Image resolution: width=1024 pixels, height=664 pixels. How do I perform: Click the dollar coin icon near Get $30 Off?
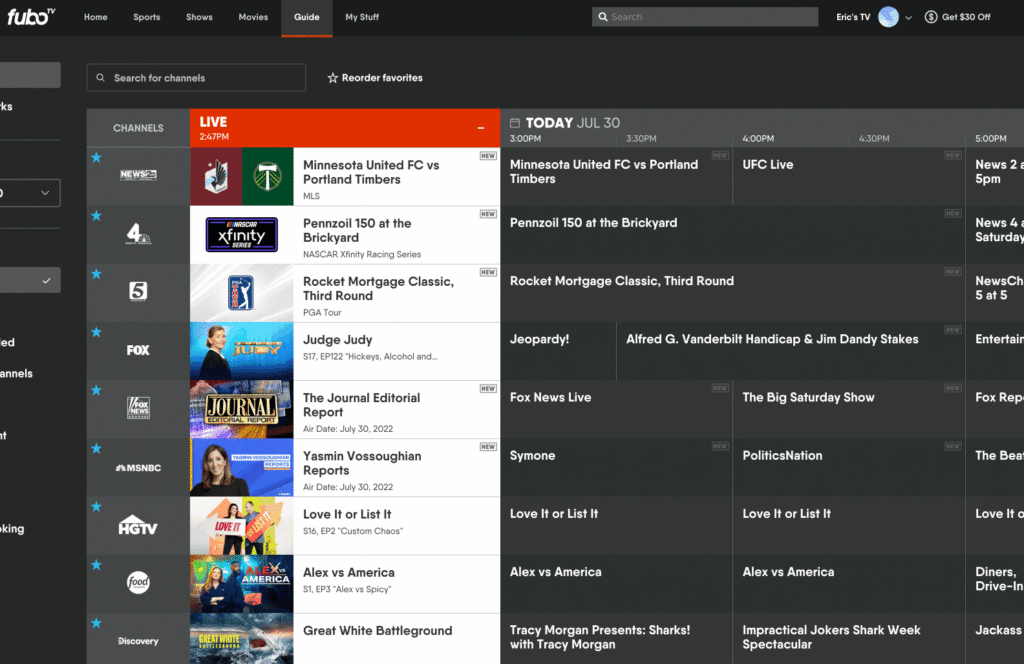929,16
